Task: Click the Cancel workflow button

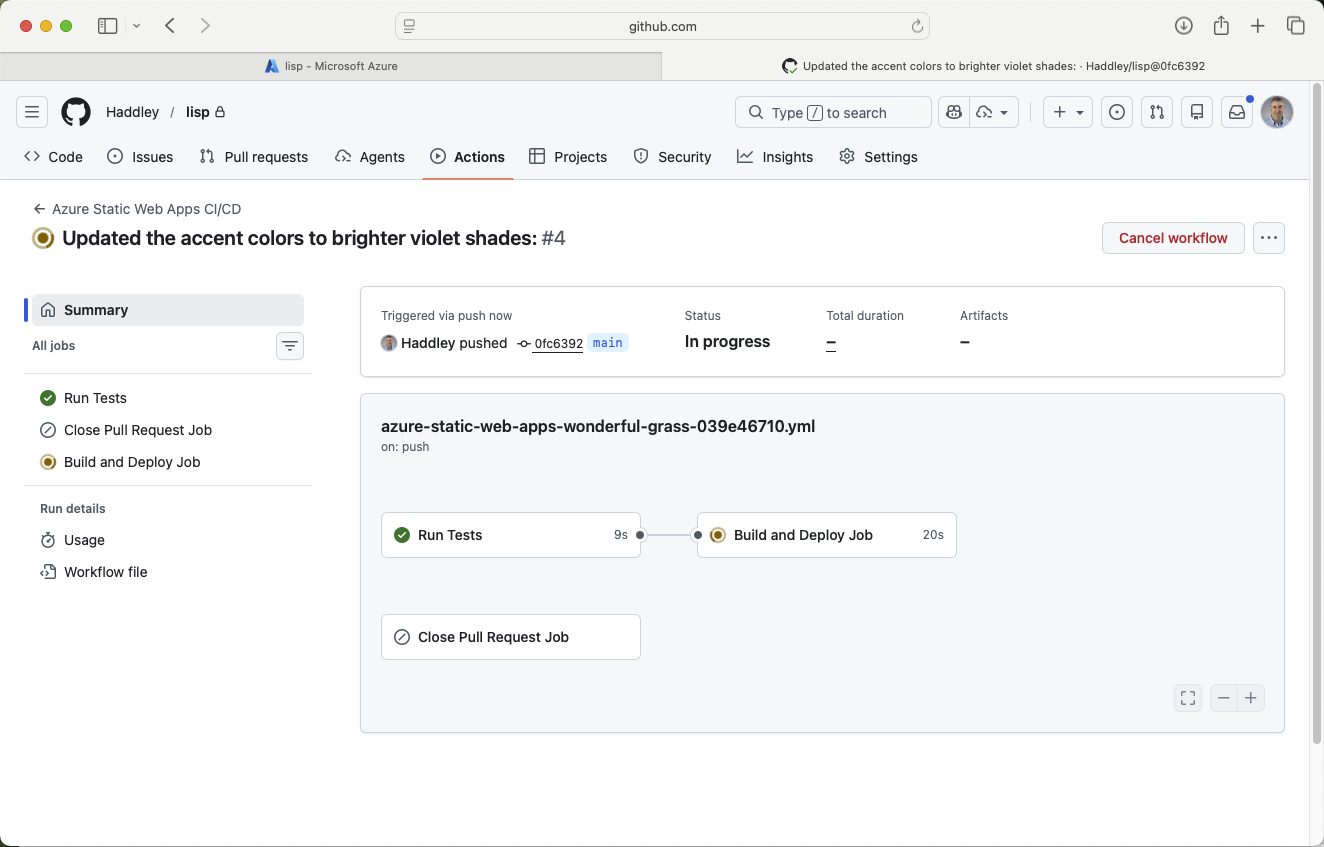Action: 1172,238
